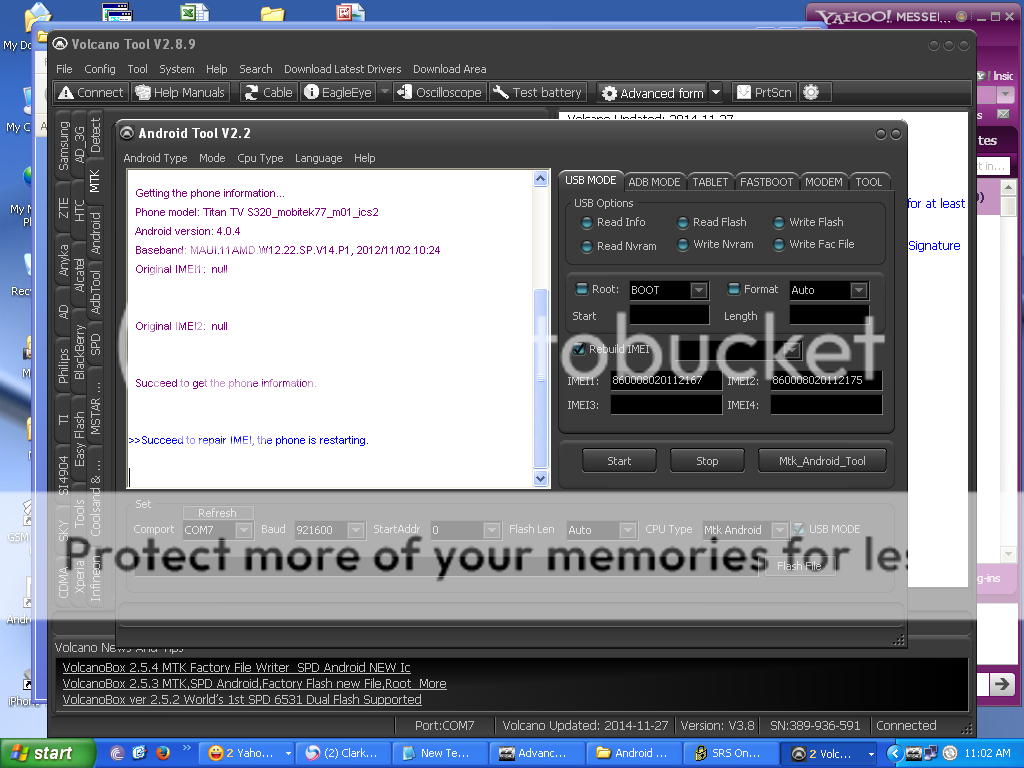The image size is (1024, 768).
Task: Click the log panel vertical scrollbar
Action: 541,380
